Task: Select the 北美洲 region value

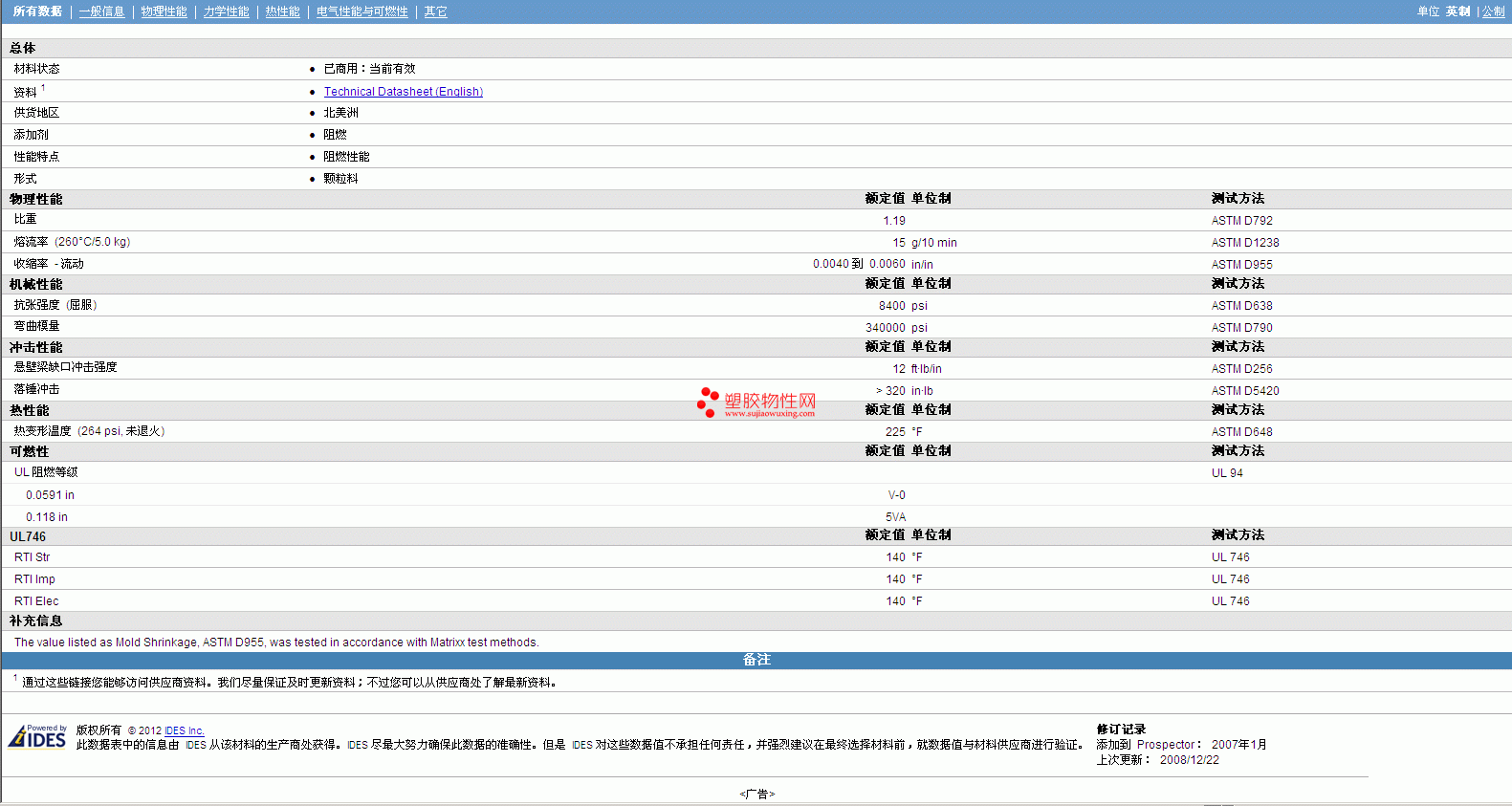Action: pyautogui.click(x=340, y=113)
